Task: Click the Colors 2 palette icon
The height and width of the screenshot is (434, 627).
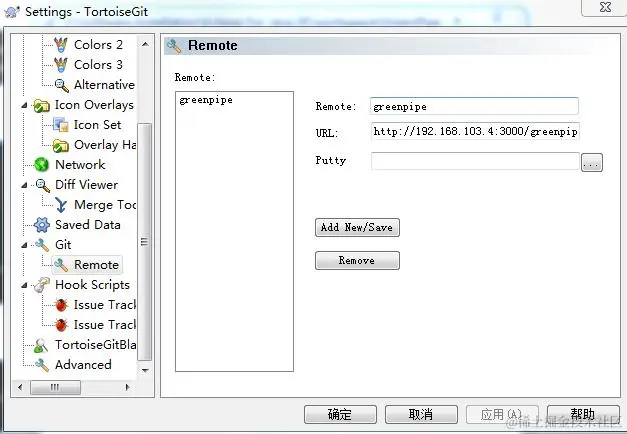Action: [61, 45]
